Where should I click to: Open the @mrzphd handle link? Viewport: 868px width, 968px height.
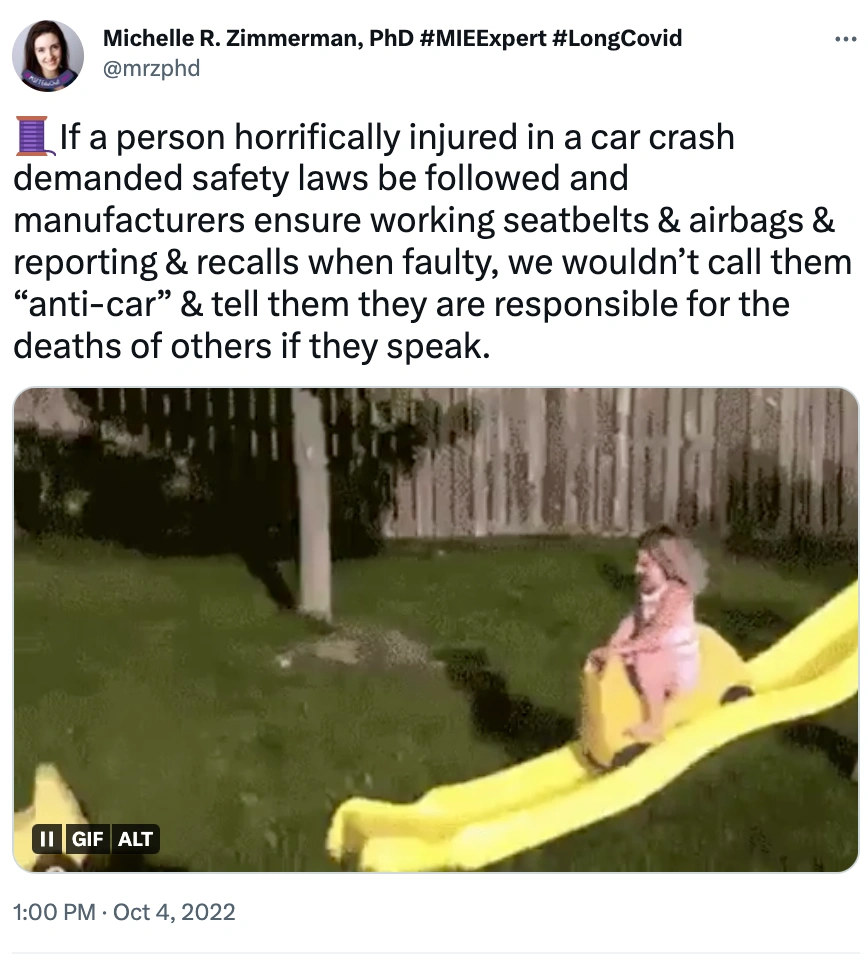pos(151,68)
